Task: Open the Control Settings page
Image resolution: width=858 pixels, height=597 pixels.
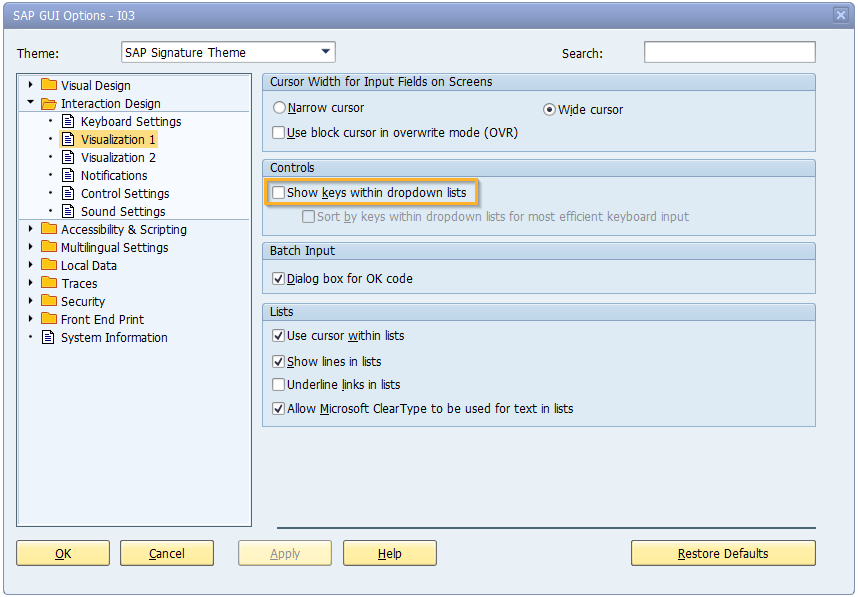Action: (125, 193)
